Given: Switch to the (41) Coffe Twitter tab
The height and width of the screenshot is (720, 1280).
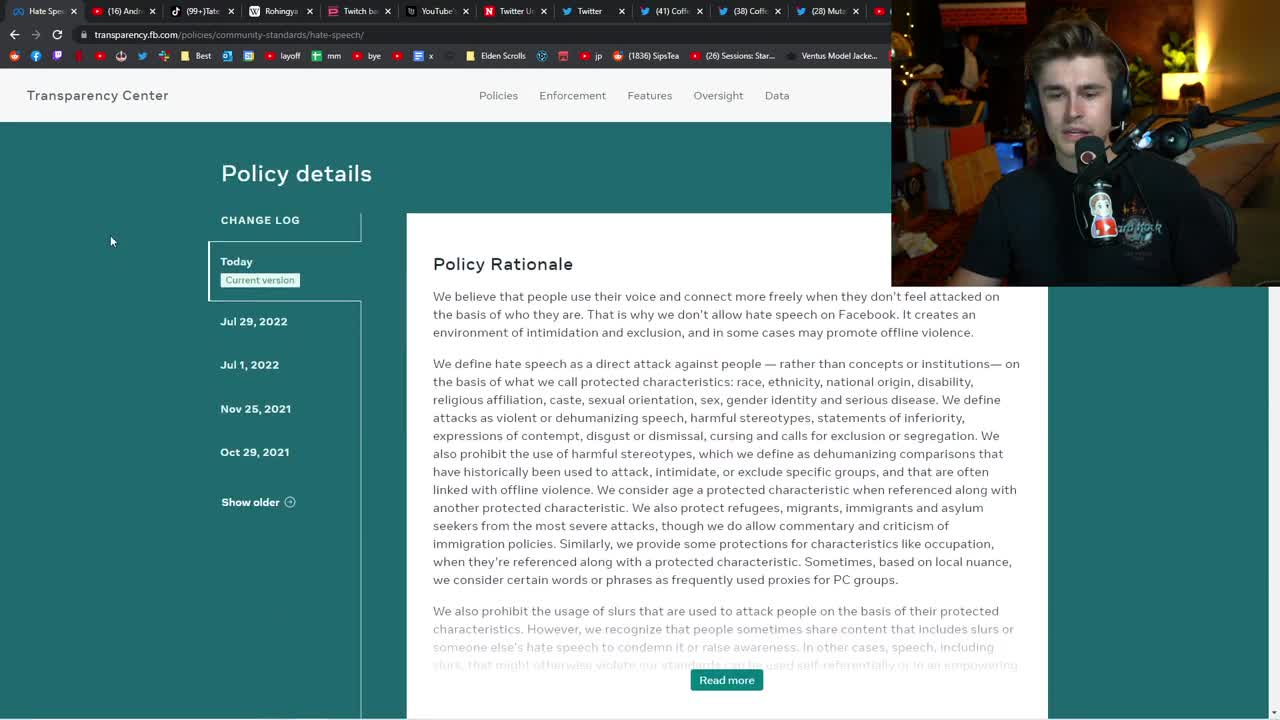Looking at the screenshot, I should [670, 11].
